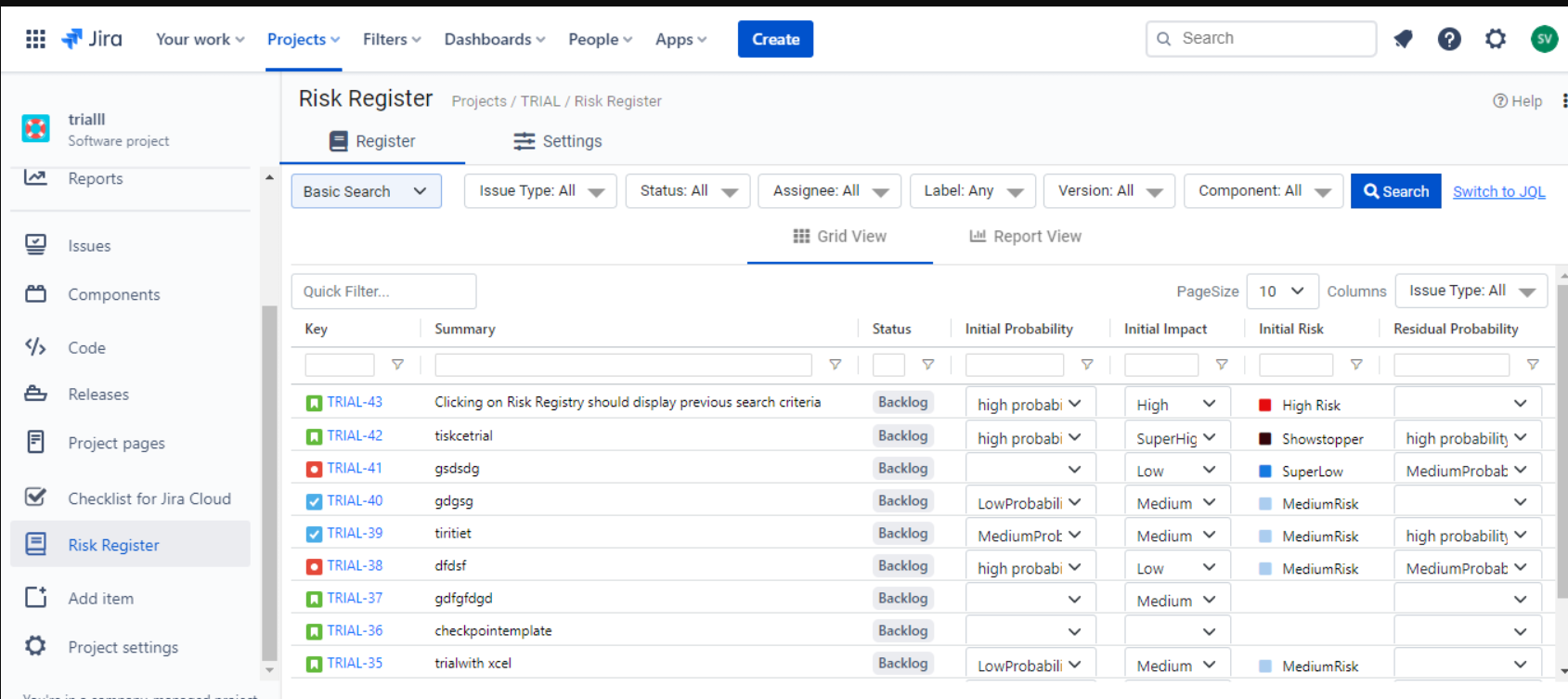The height and width of the screenshot is (699, 1568).
Task: Click the notifications icon in the top bar
Action: 1403,39
